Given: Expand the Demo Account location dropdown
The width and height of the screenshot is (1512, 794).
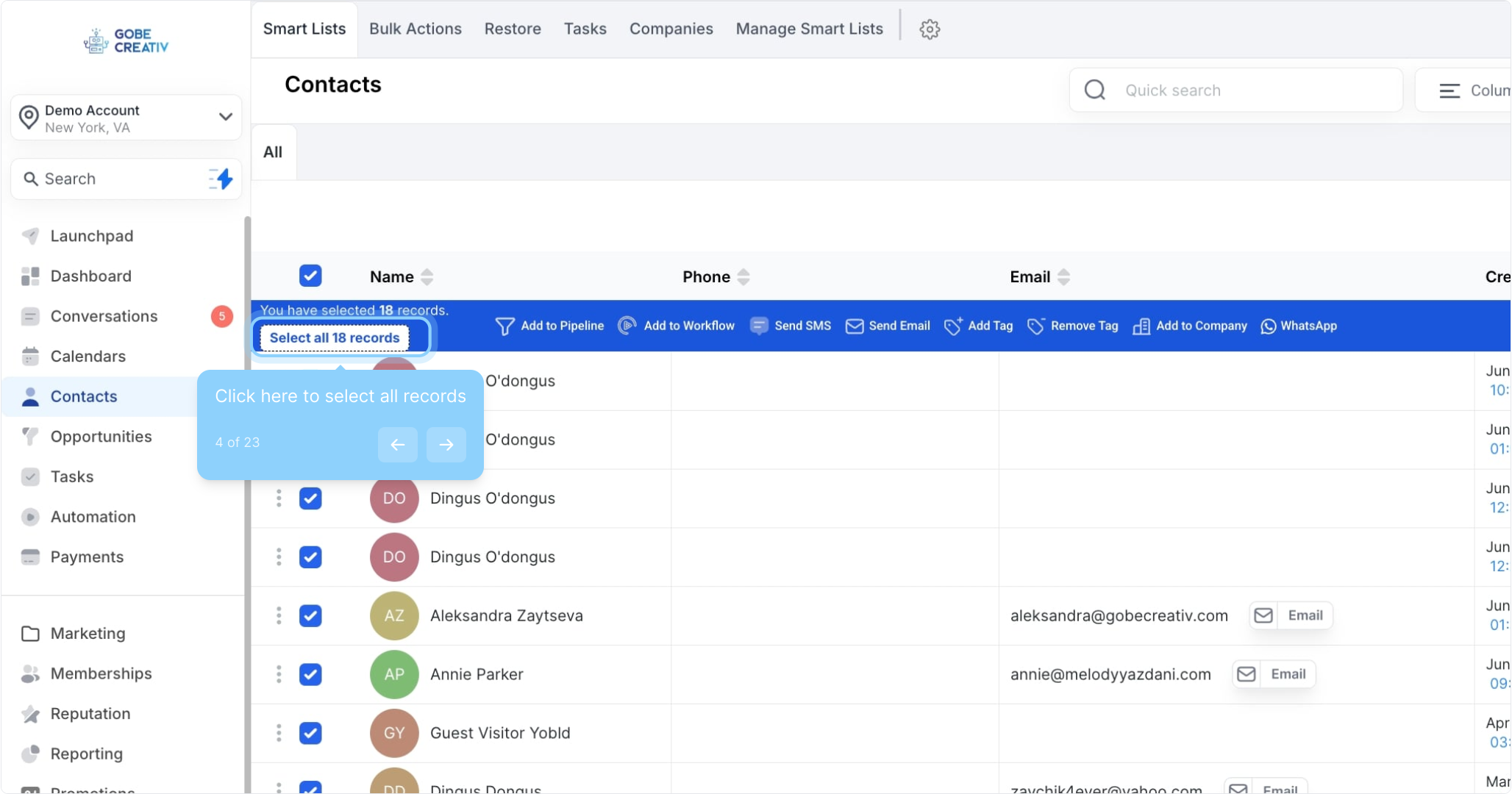Looking at the screenshot, I should [x=225, y=117].
